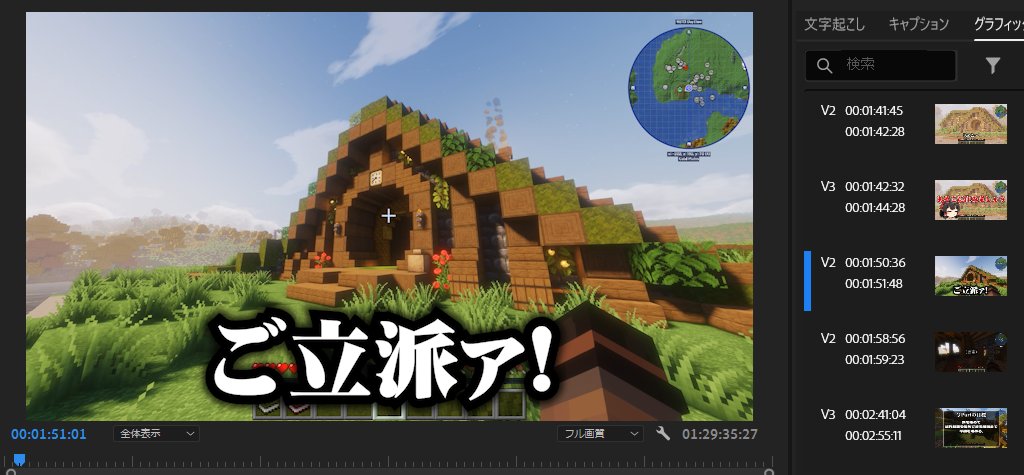
Task: Click the out-time 00:01:51:48 text
Action: click(874, 284)
